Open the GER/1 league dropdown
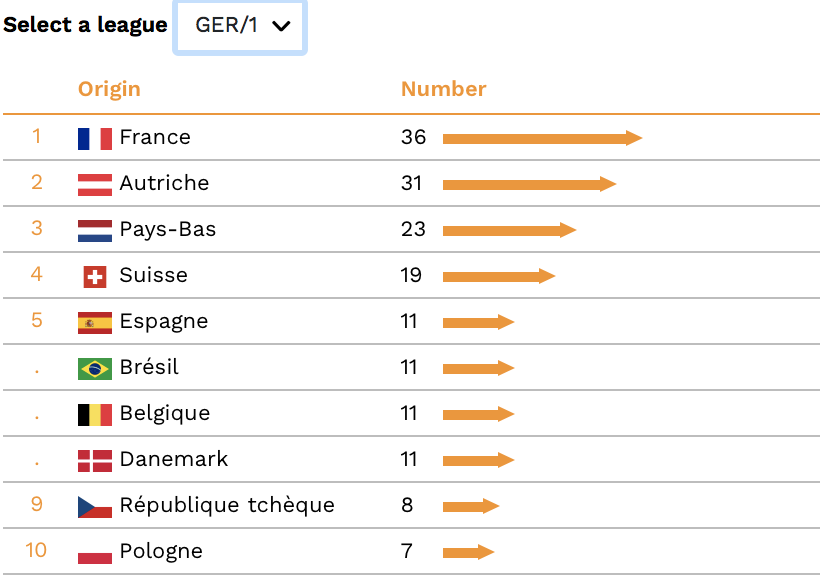Screen dimensions: 820x580 coord(240,27)
